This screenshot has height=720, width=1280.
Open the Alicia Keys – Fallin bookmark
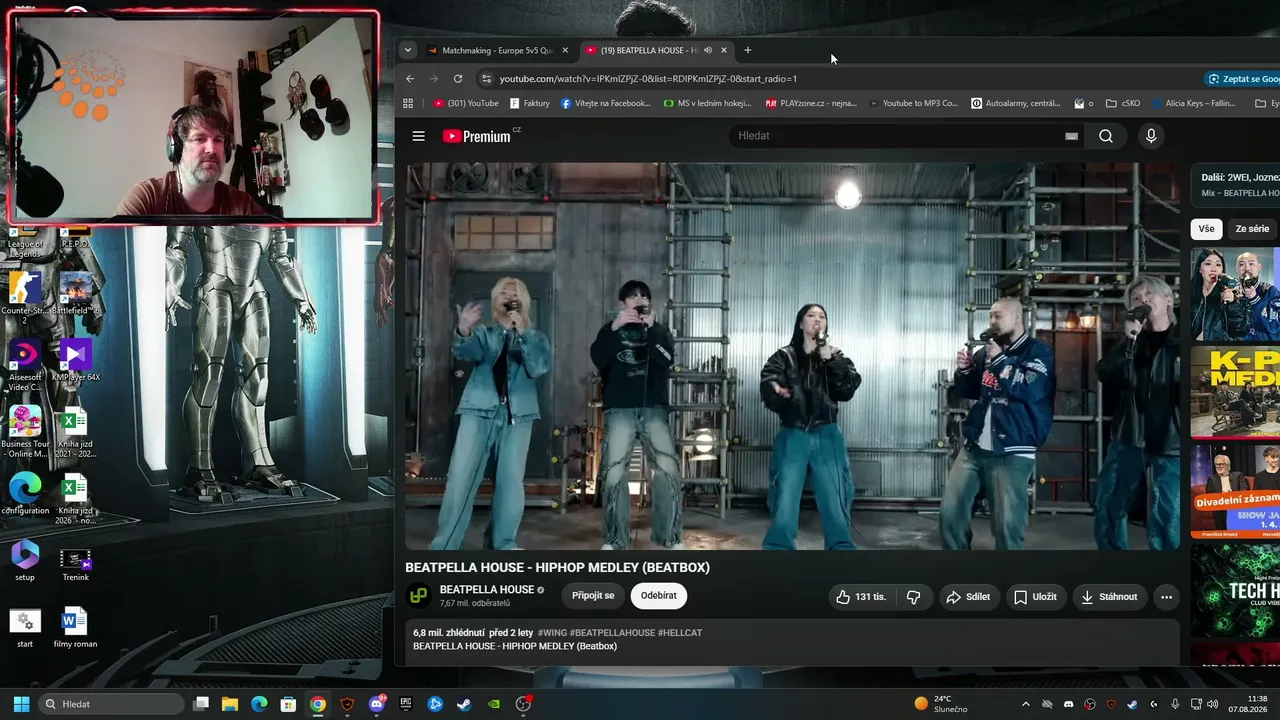pos(1193,103)
